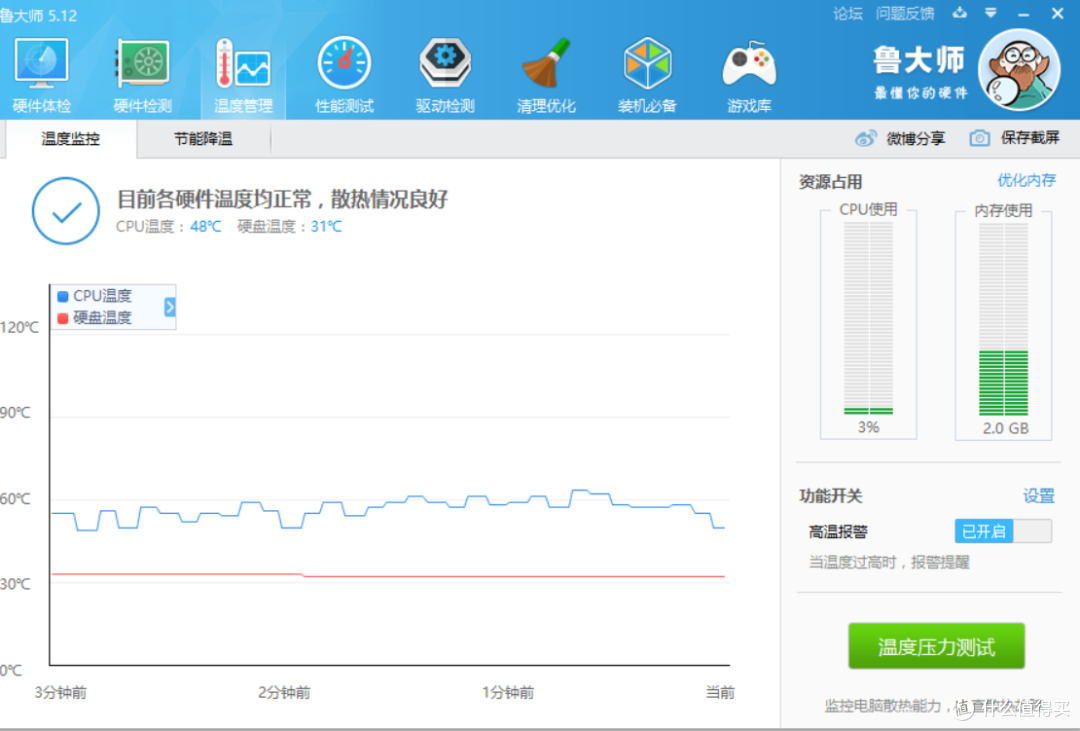Viewport: 1080px width, 731px height.
Task: Close the 鲁大师 window
Action: [1057, 13]
